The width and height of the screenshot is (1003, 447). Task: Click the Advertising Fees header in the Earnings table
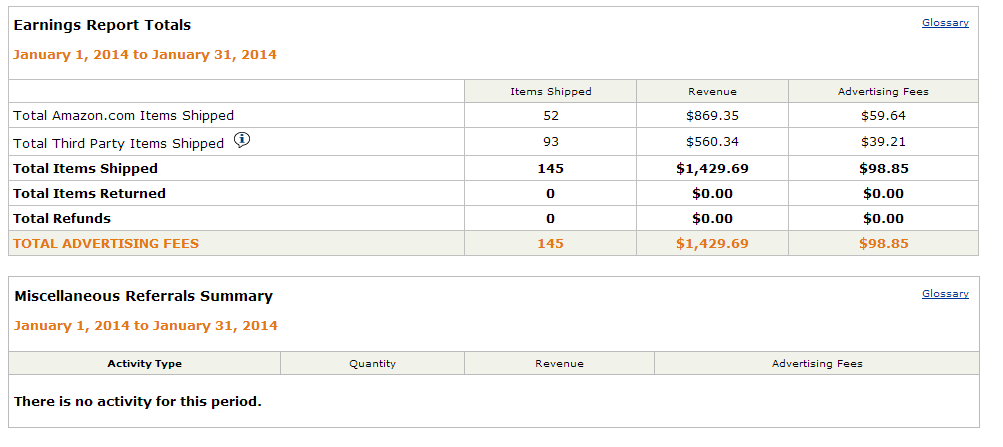(883, 91)
